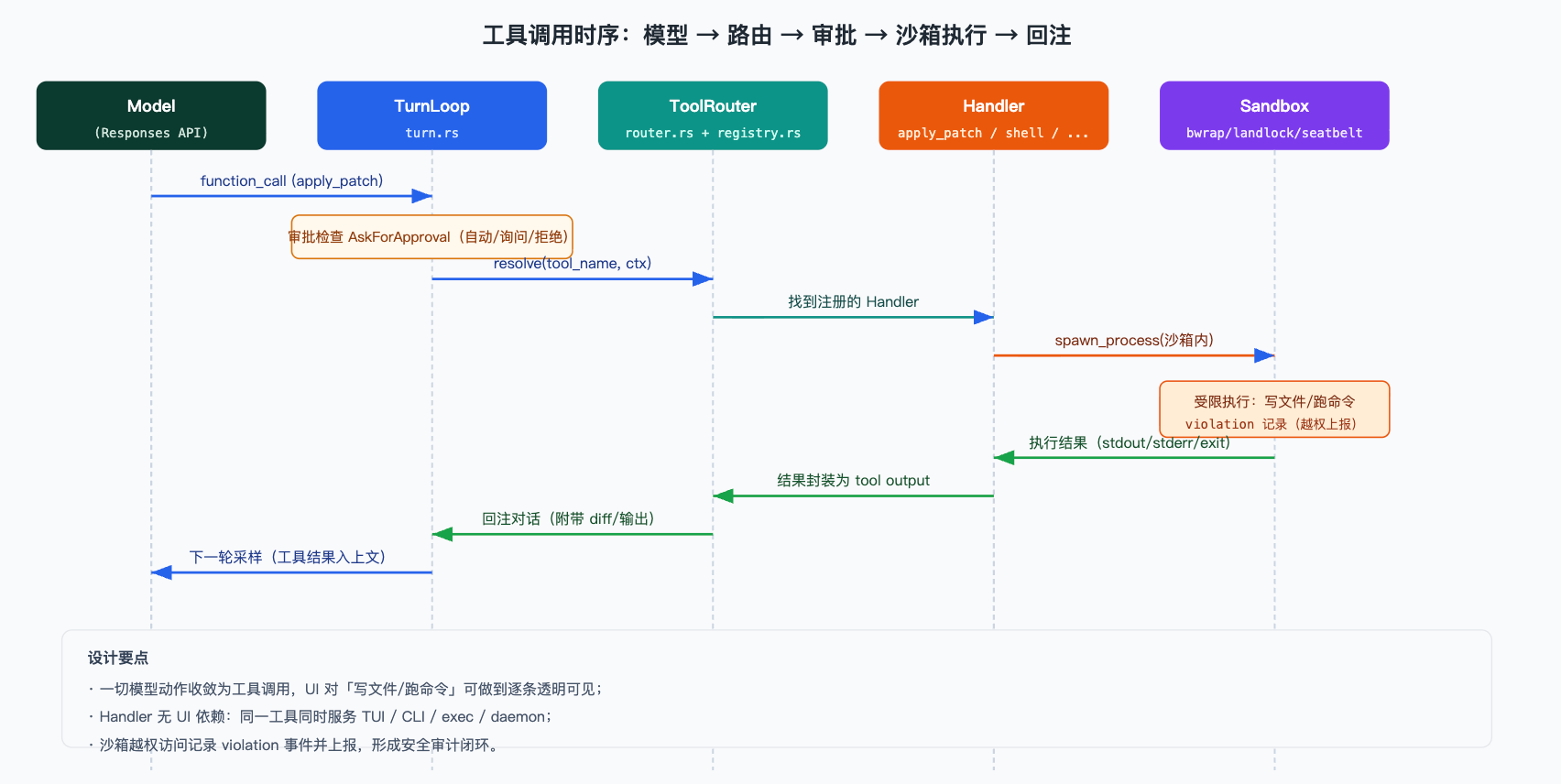The image size is (1561, 784).
Task: Click the router.rs + registry.rs subtitle
Action: [713, 134]
